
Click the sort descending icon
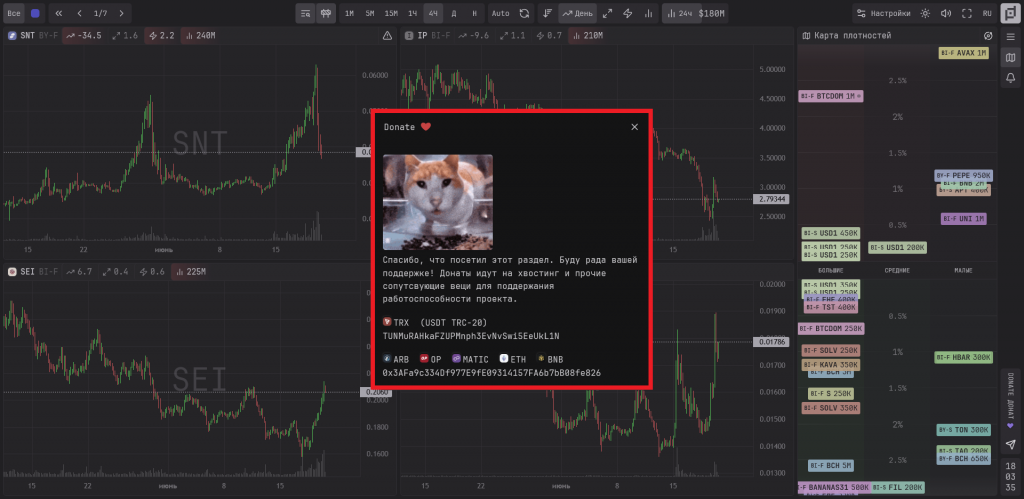pyautogui.click(x=548, y=13)
